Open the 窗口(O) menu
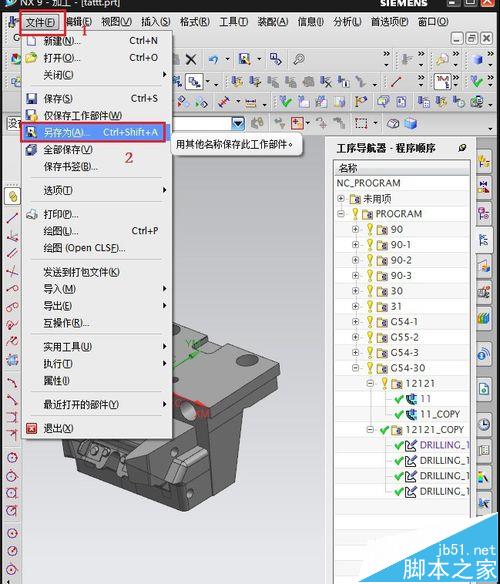Image resolution: width=500 pixels, height=584 pixels. 433,22
